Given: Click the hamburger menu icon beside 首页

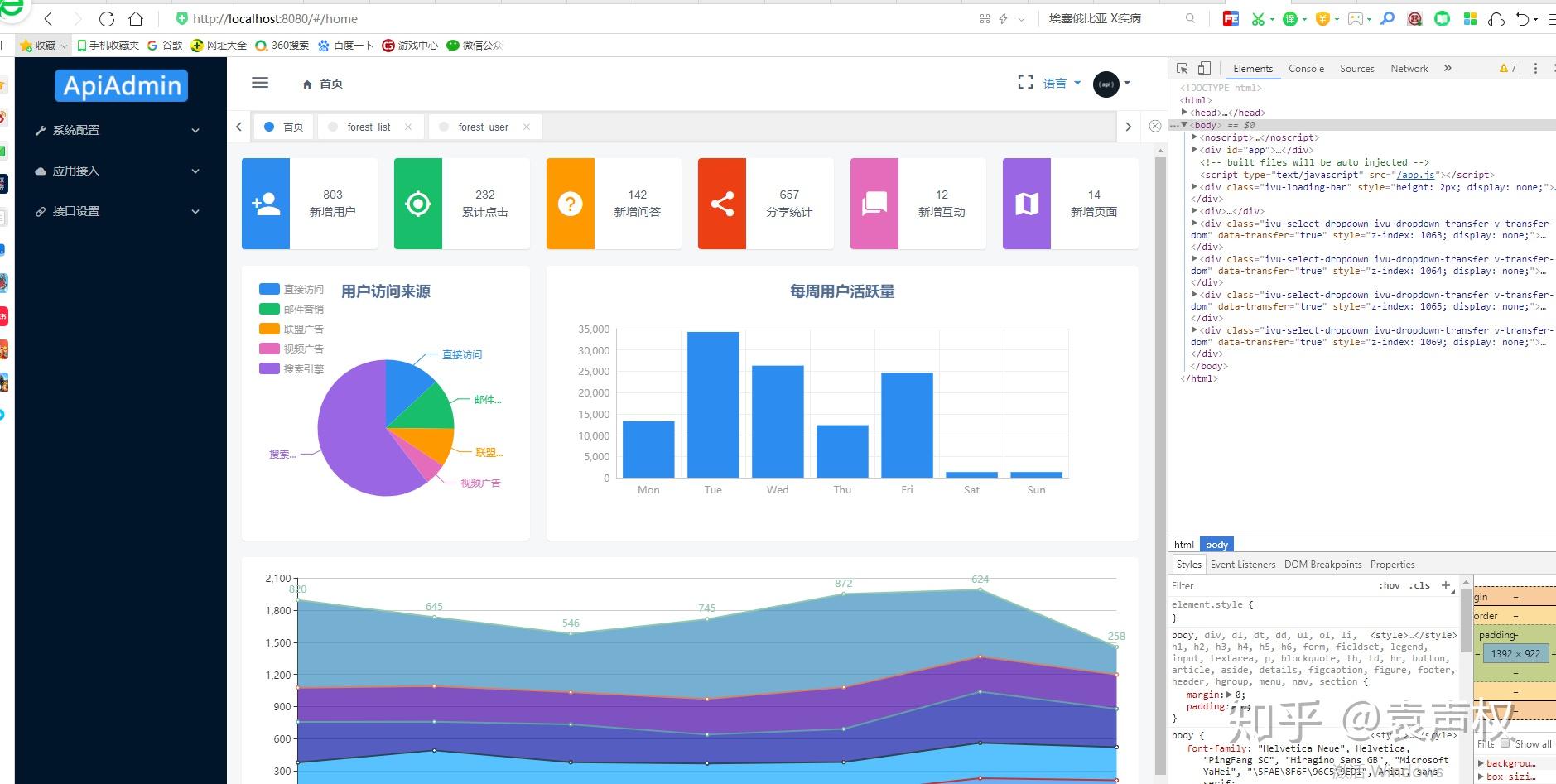Looking at the screenshot, I should (260, 83).
